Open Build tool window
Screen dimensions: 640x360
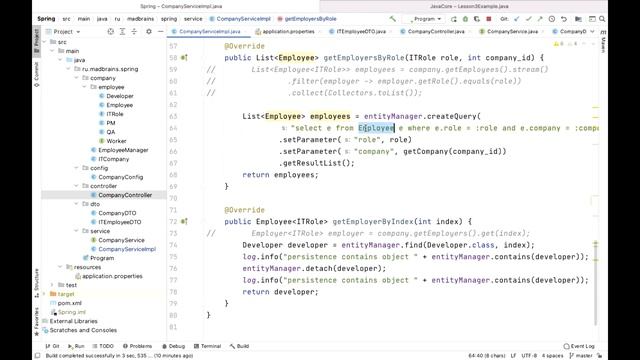[x=239, y=346]
